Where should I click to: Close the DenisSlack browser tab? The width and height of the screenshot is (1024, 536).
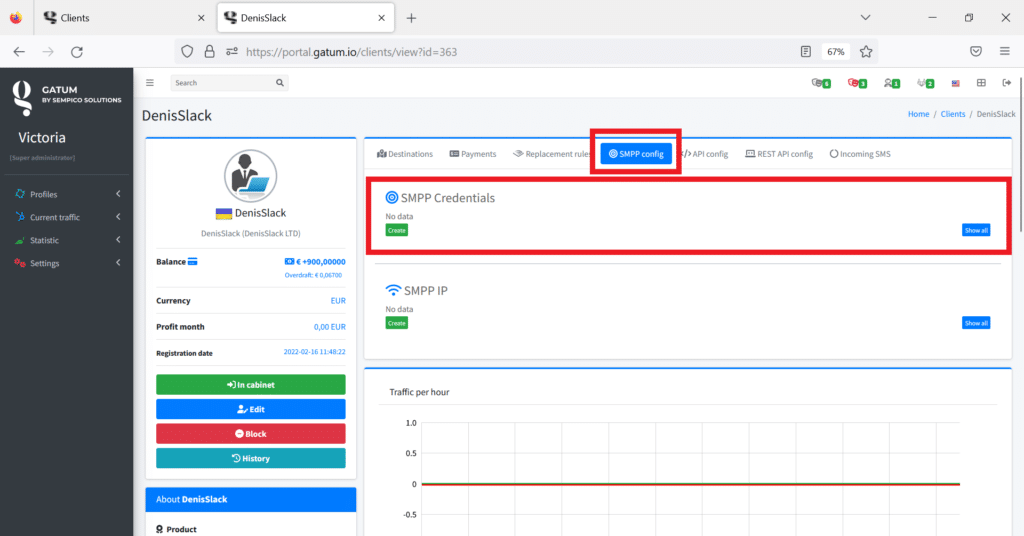(381, 18)
